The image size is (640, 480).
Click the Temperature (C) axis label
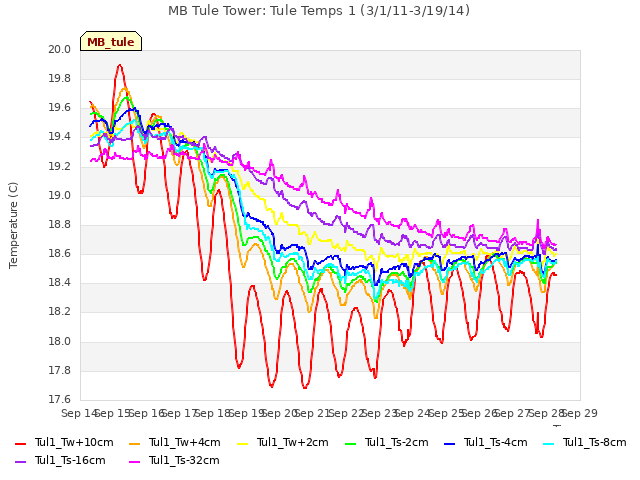click(13, 225)
